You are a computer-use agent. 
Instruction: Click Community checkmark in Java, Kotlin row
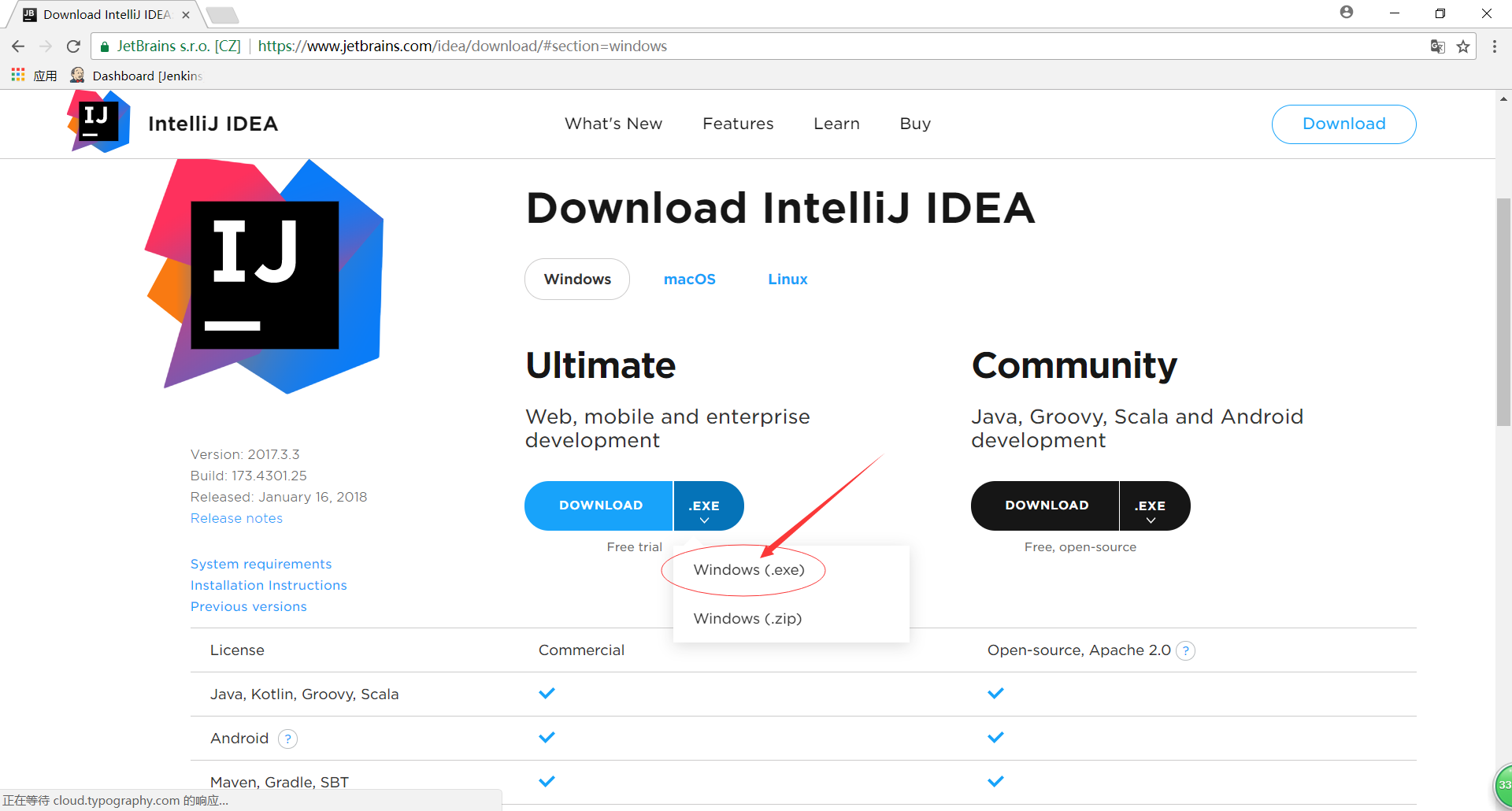coord(995,694)
